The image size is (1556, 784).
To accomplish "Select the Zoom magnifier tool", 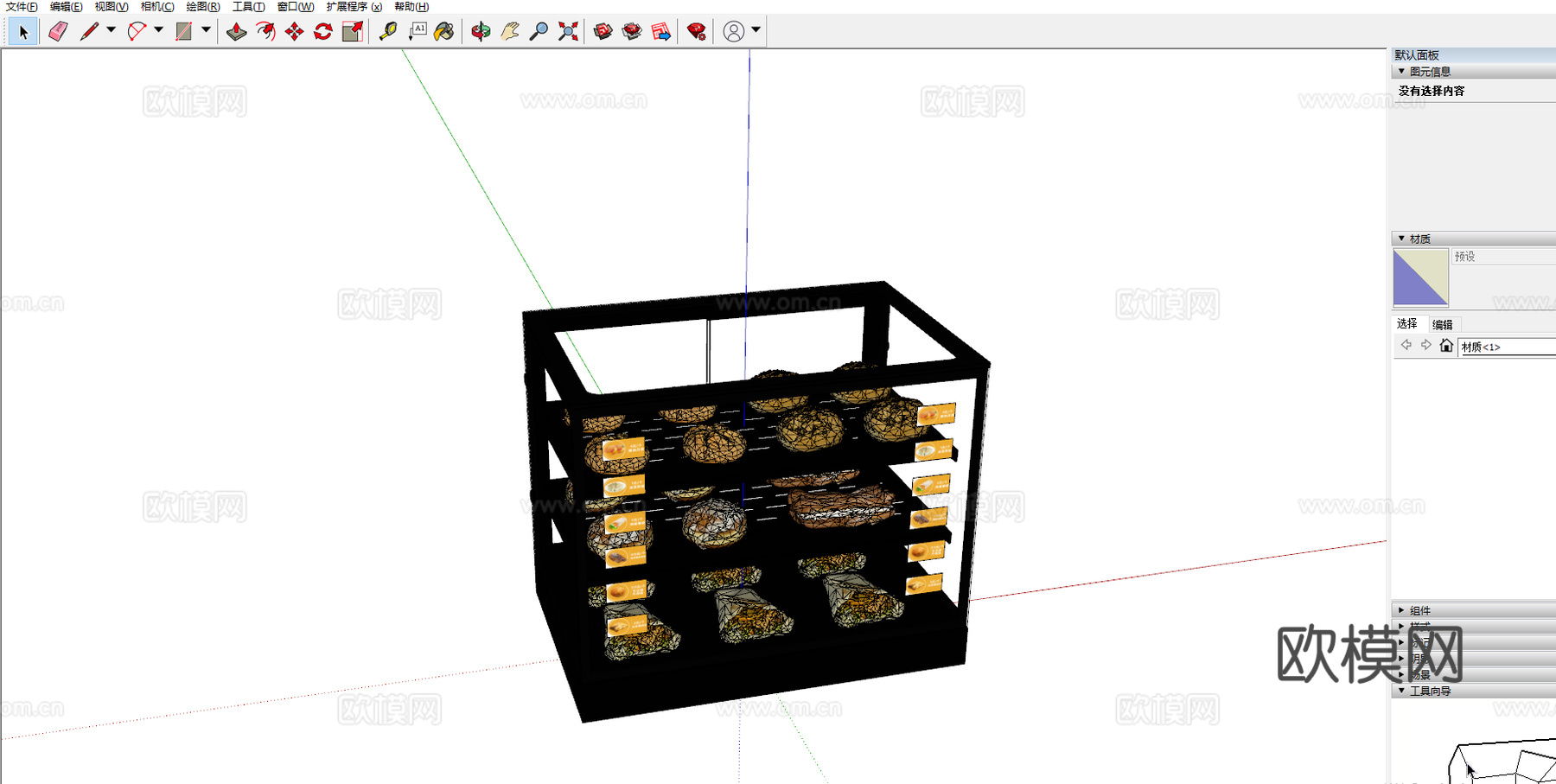I will [539, 32].
